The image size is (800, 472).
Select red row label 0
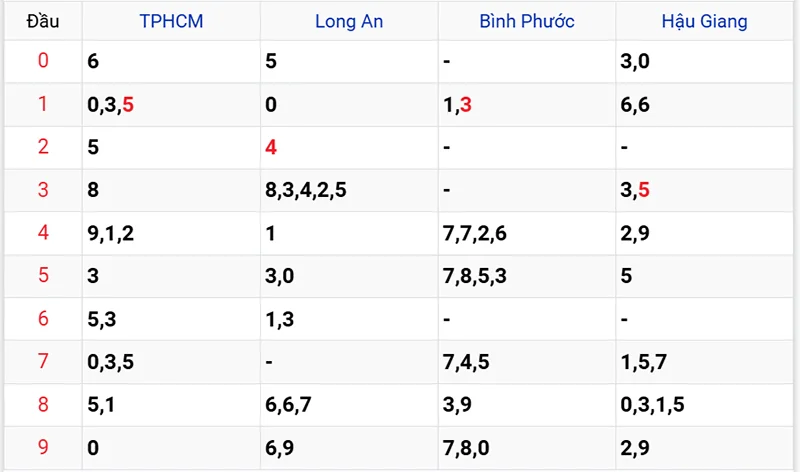pos(43,61)
